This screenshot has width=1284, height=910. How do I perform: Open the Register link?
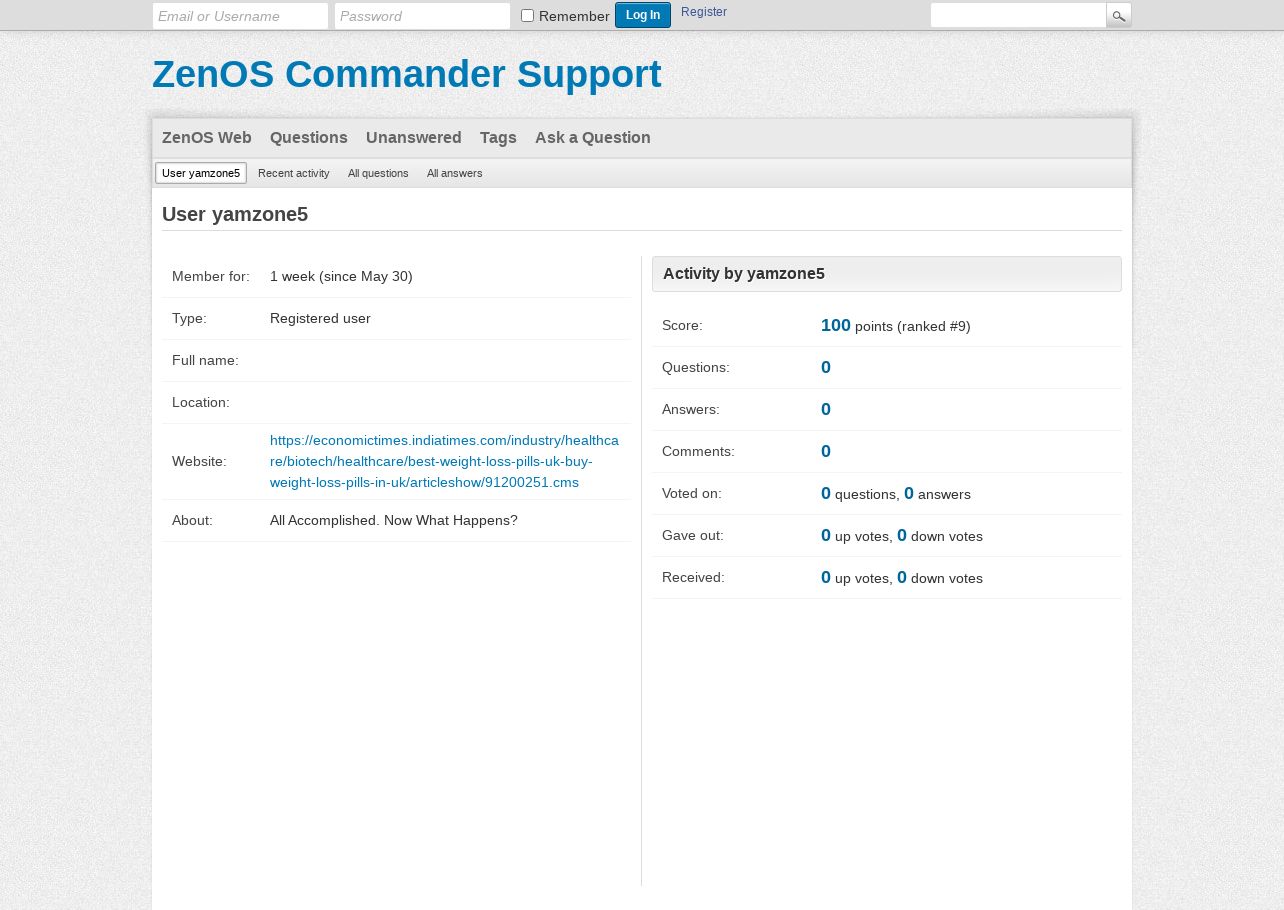(704, 12)
